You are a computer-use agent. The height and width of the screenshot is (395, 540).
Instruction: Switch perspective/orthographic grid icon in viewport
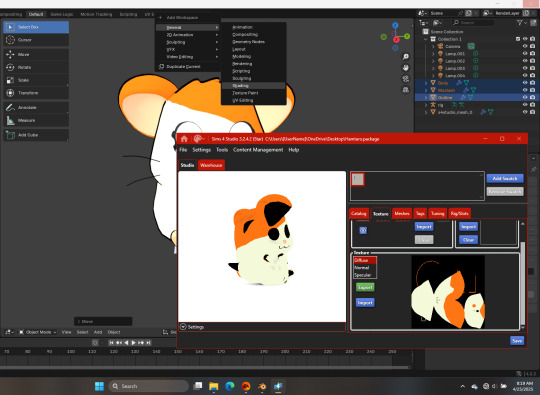tap(406, 90)
